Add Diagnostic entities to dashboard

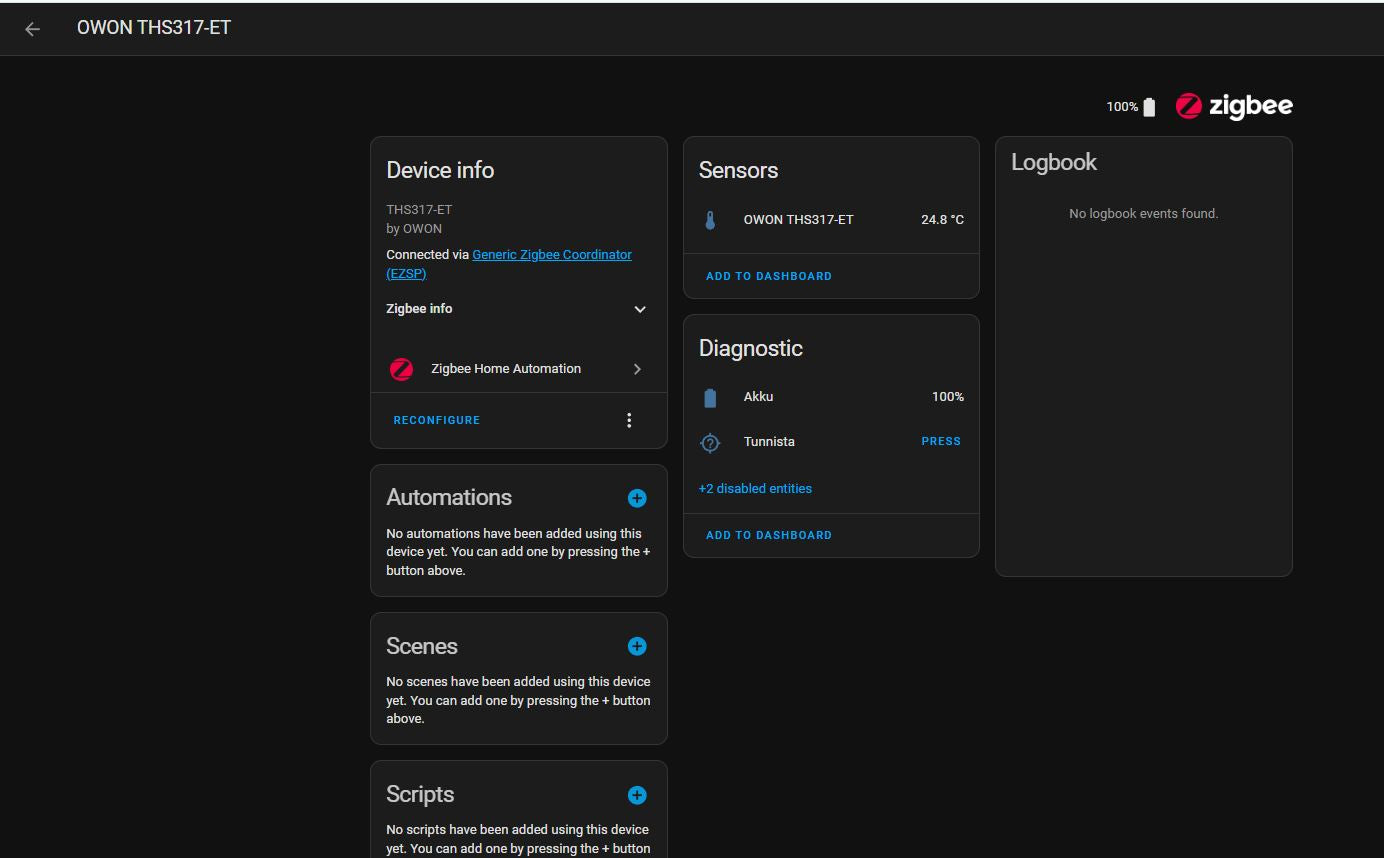pos(769,535)
